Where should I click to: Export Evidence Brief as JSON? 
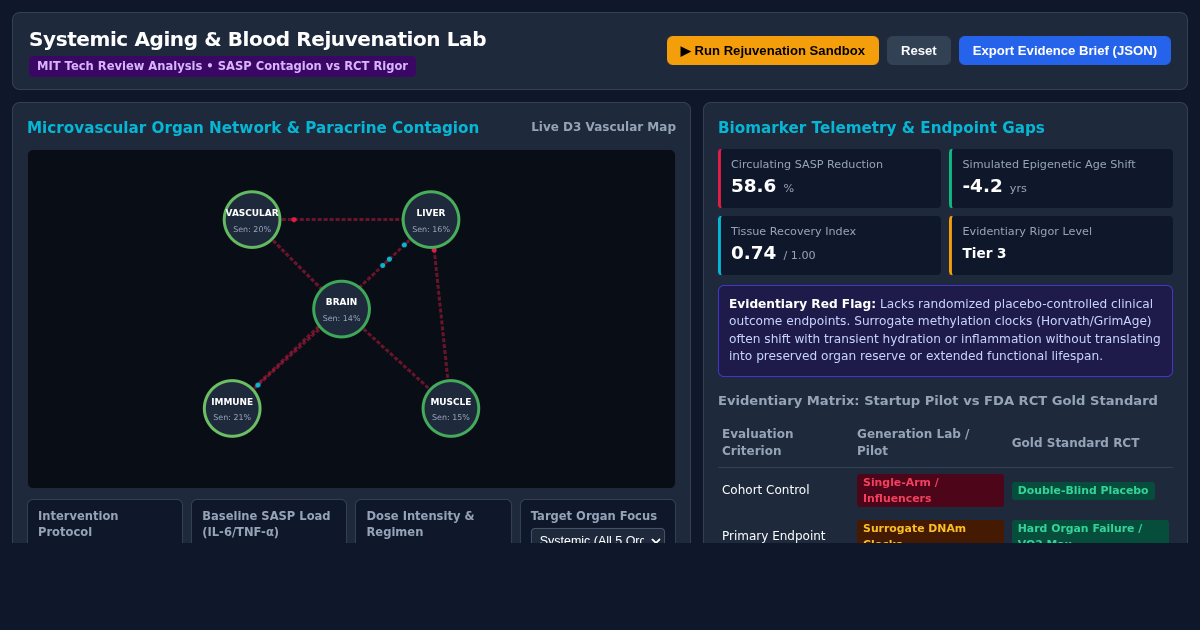coord(1064,51)
